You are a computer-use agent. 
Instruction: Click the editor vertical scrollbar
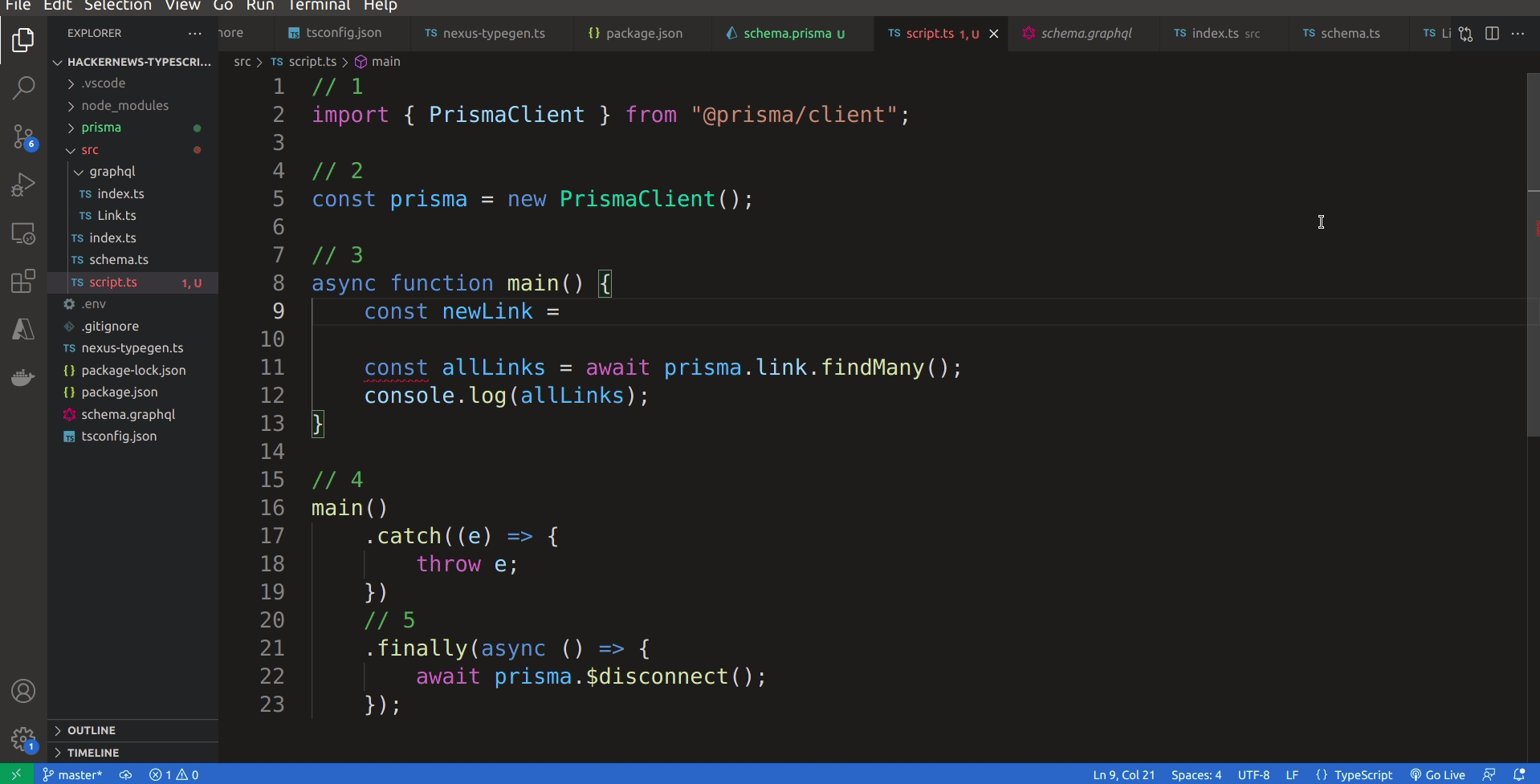point(1533,254)
